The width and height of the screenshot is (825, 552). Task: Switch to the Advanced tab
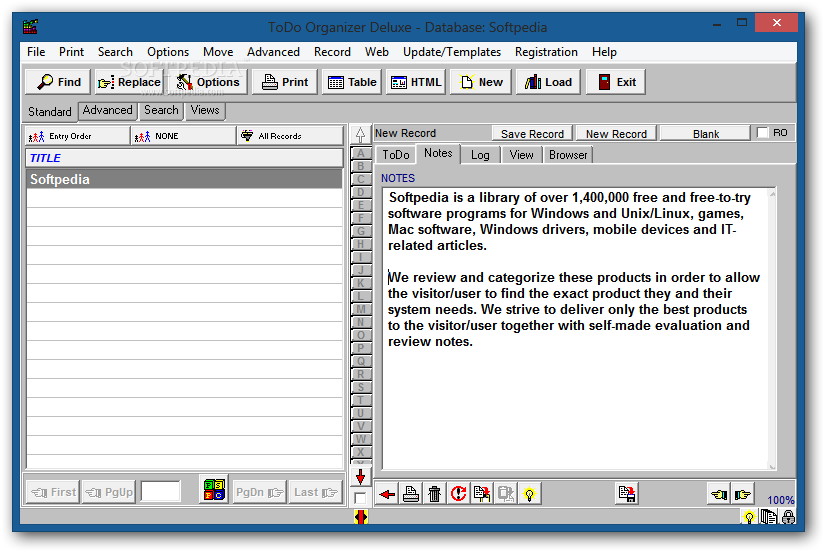click(107, 111)
